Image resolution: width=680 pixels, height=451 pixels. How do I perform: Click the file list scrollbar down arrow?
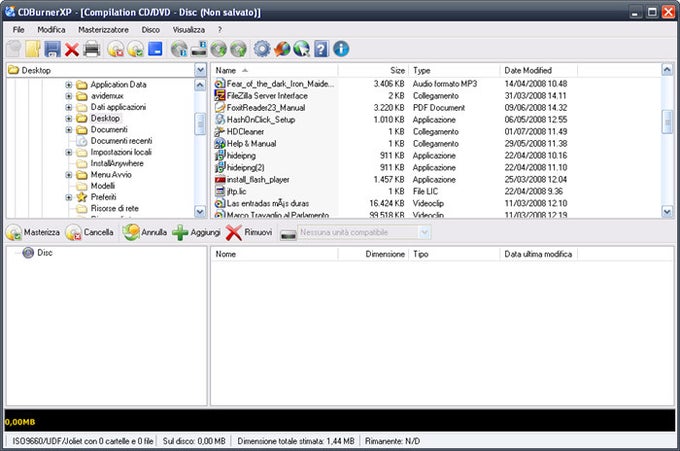[x=667, y=211]
